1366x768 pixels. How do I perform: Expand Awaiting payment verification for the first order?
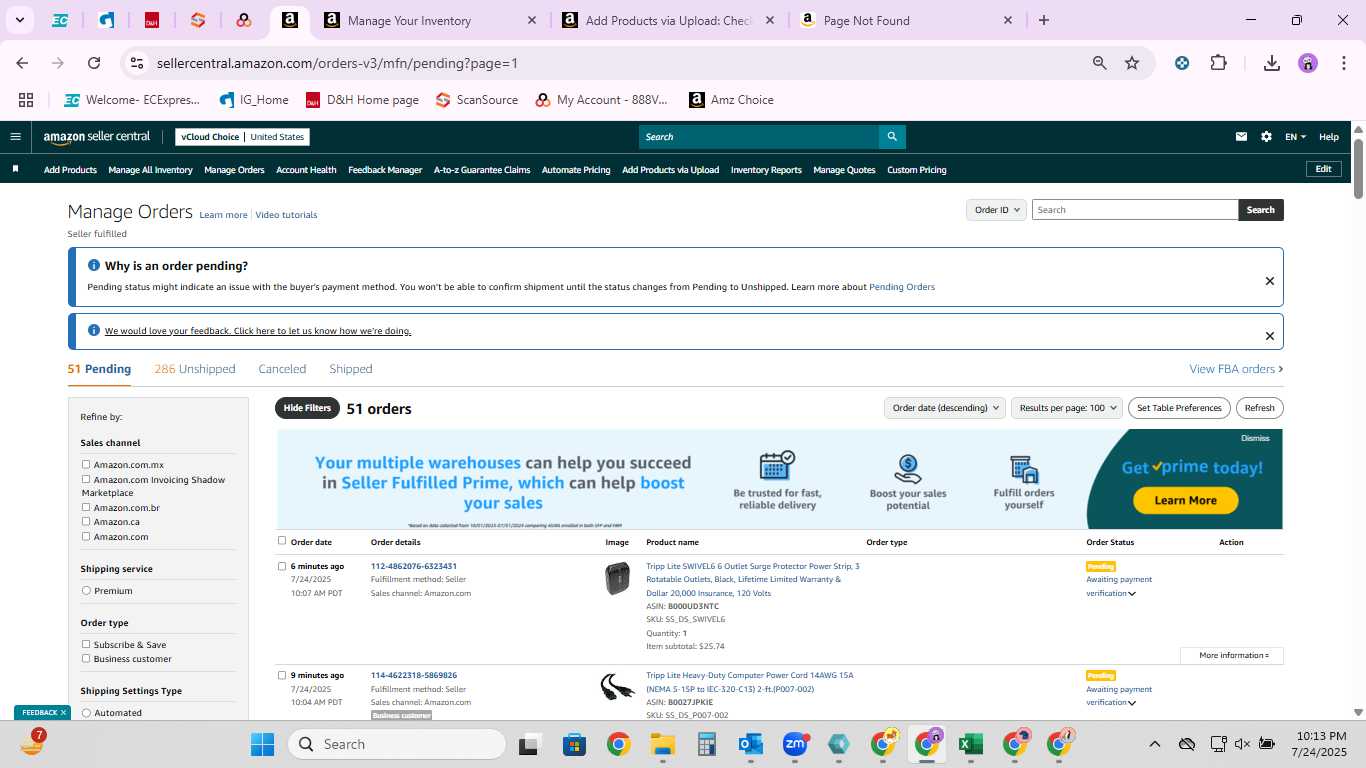tap(1132, 594)
